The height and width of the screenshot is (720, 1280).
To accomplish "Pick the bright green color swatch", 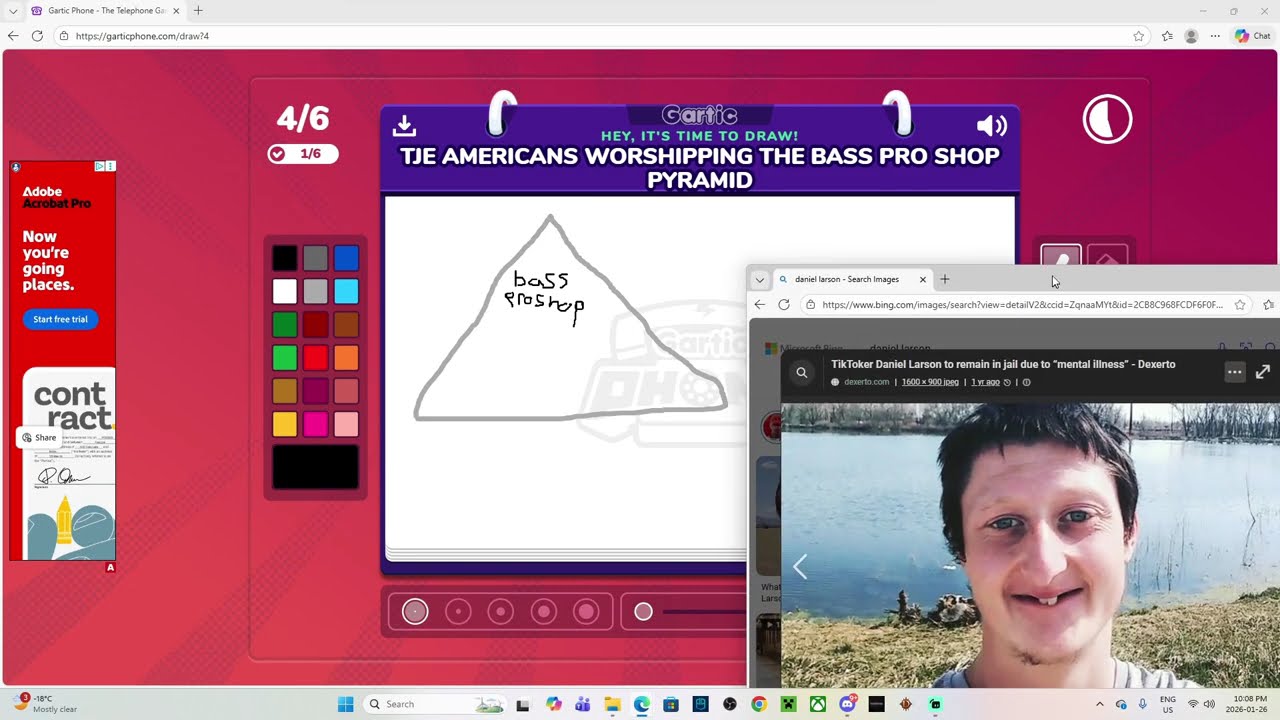I will tap(285, 357).
